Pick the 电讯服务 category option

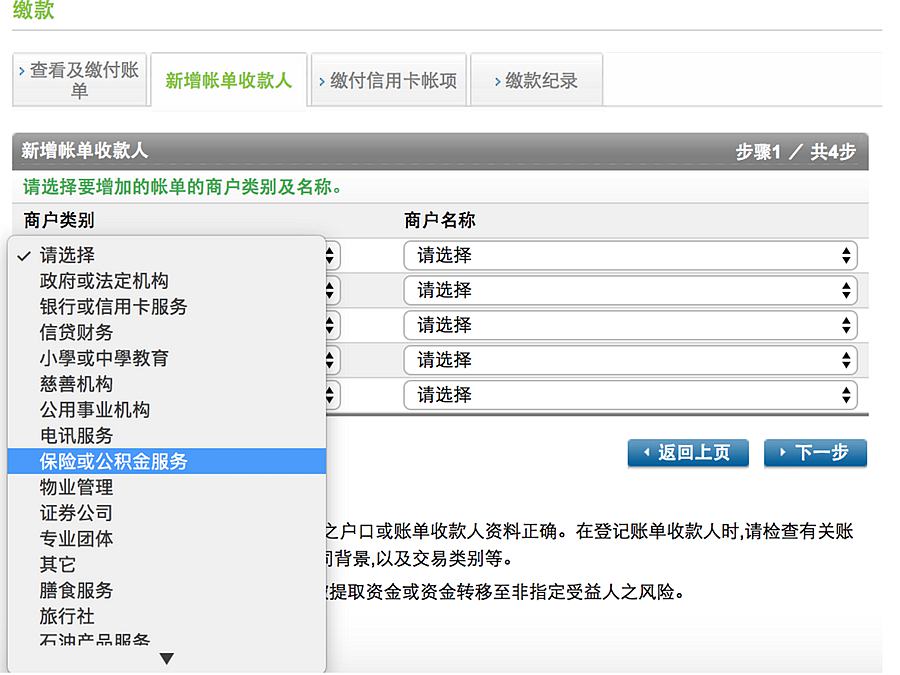77,436
